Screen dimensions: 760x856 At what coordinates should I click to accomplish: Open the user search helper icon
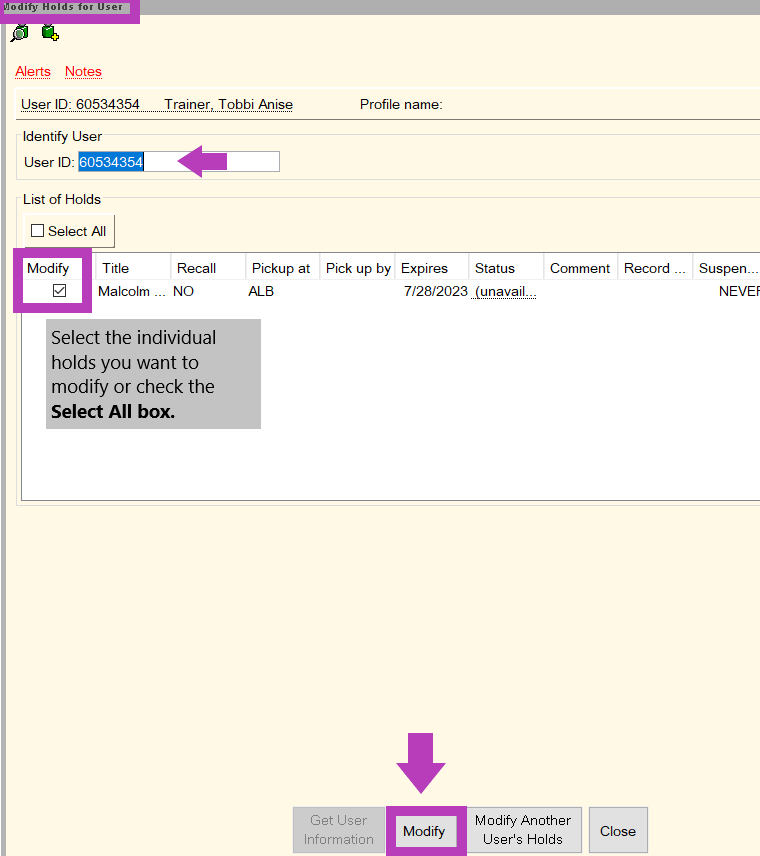point(20,33)
